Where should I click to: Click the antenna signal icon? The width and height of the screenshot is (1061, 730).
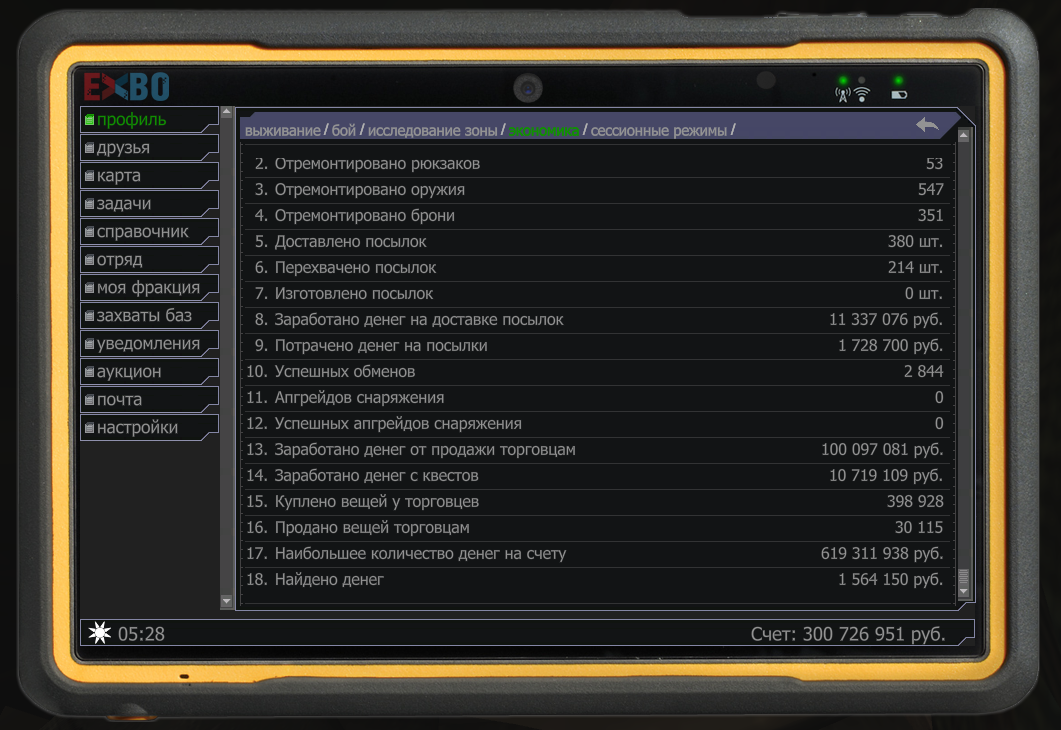click(842, 95)
